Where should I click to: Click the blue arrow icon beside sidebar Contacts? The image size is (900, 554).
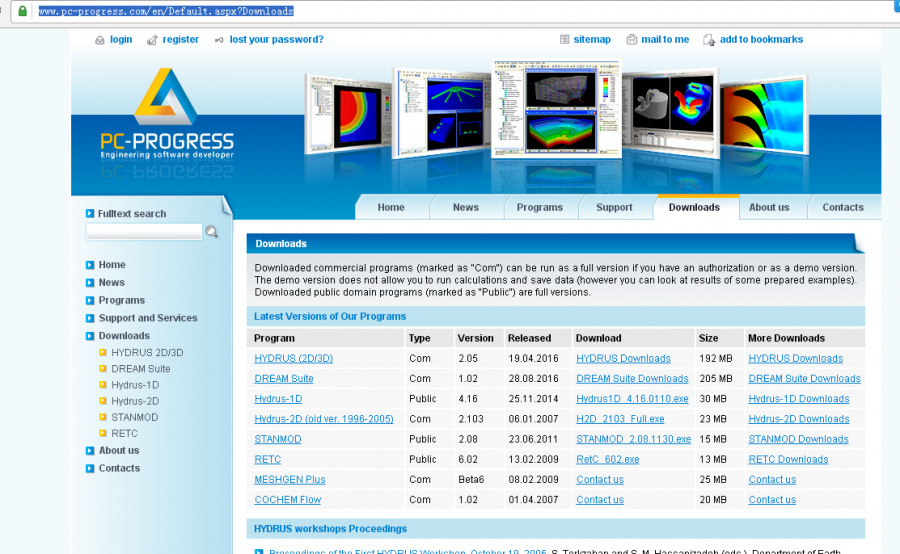(x=90, y=468)
